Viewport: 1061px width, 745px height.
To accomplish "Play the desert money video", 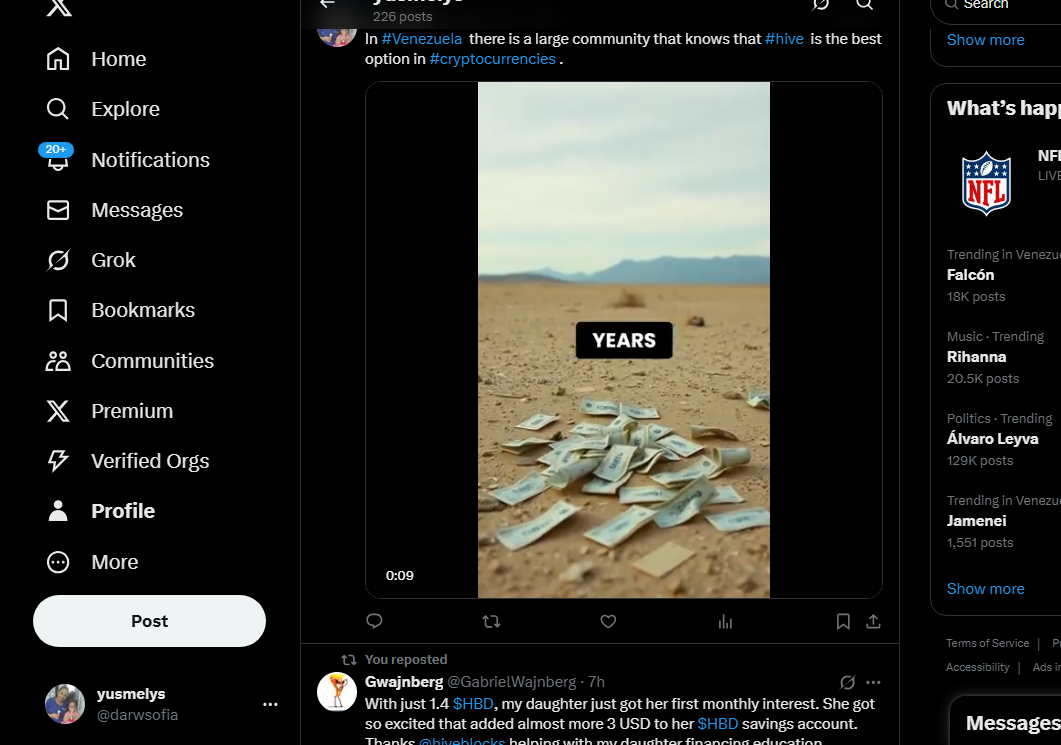I will [623, 340].
